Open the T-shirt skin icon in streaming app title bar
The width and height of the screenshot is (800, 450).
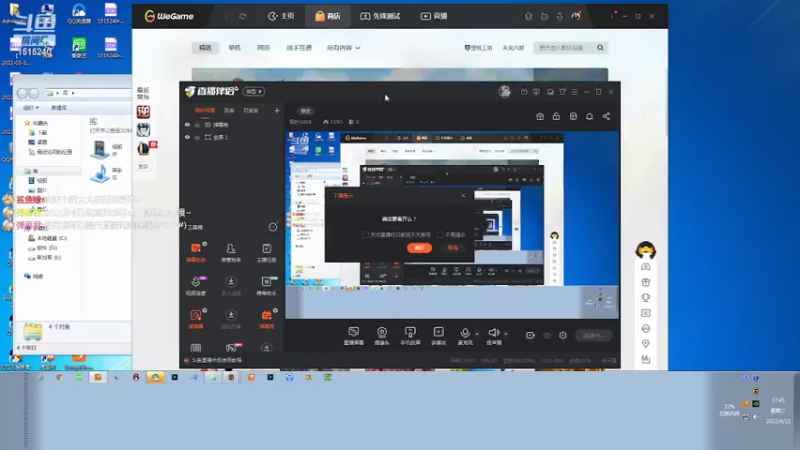click(x=562, y=92)
